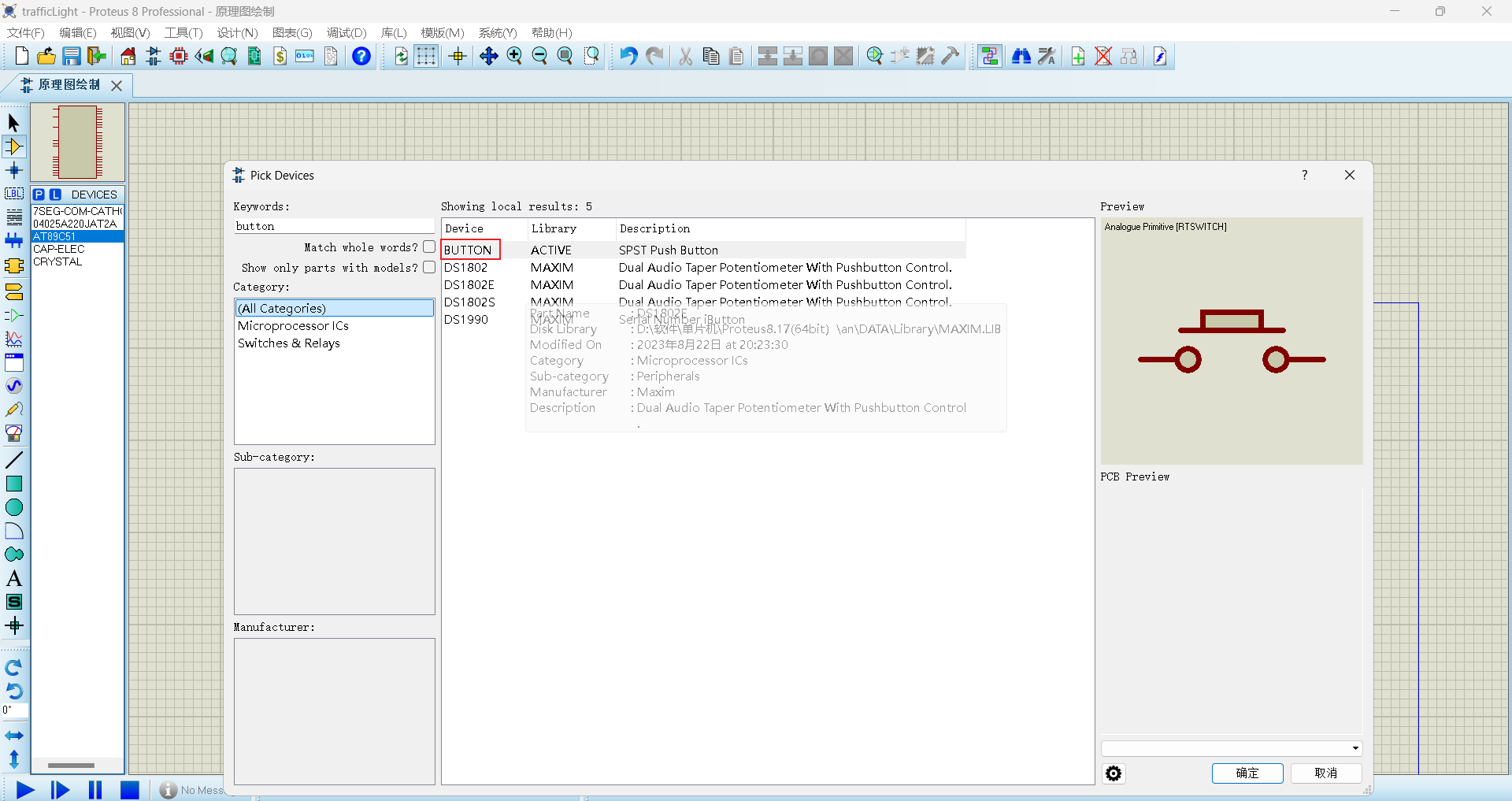Click the New Project toolbar icon
Image resolution: width=1512 pixels, height=801 pixels.
[x=22, y=56]
